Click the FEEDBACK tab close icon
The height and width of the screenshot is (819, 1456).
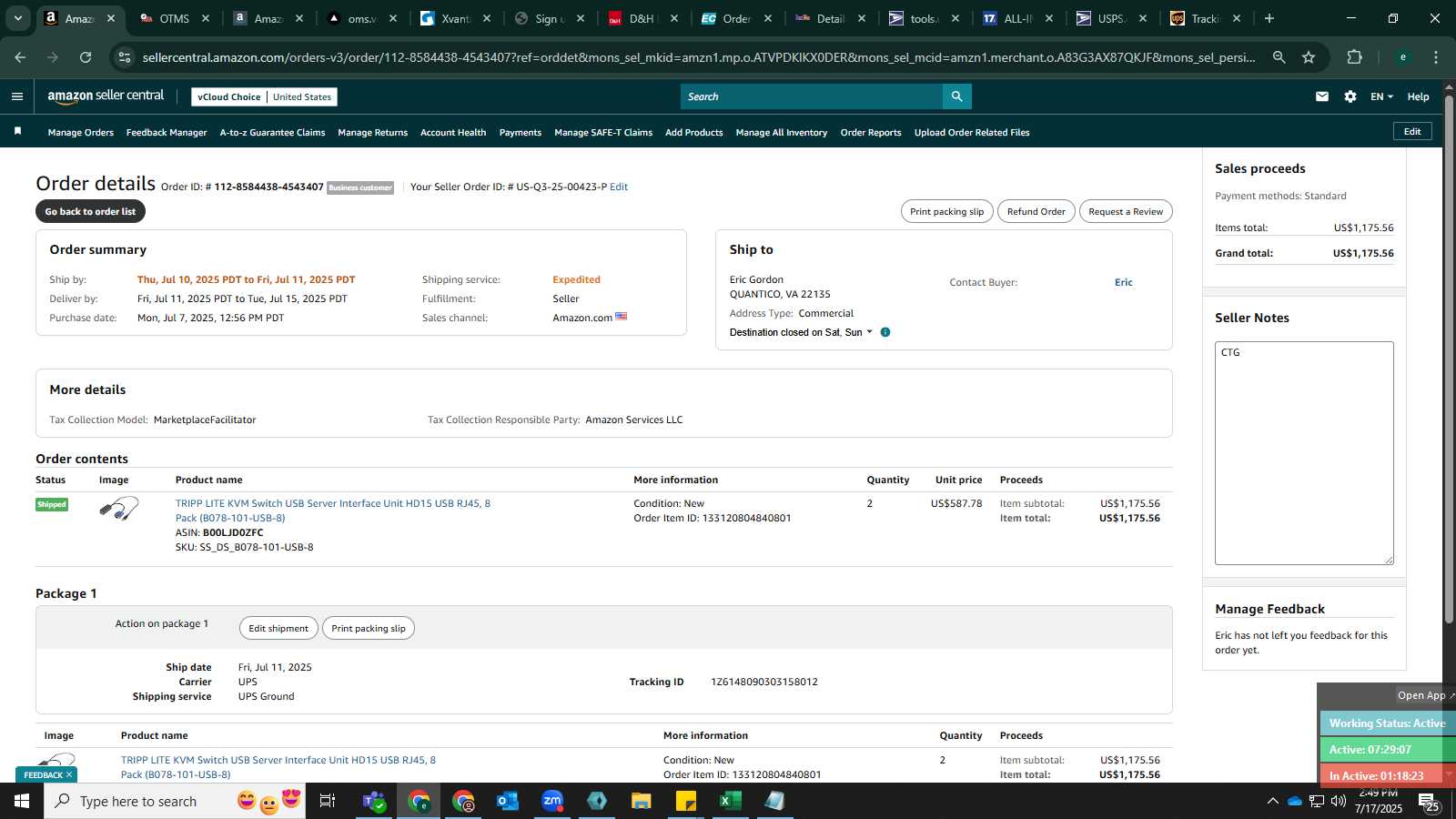(x=69, y=775)
